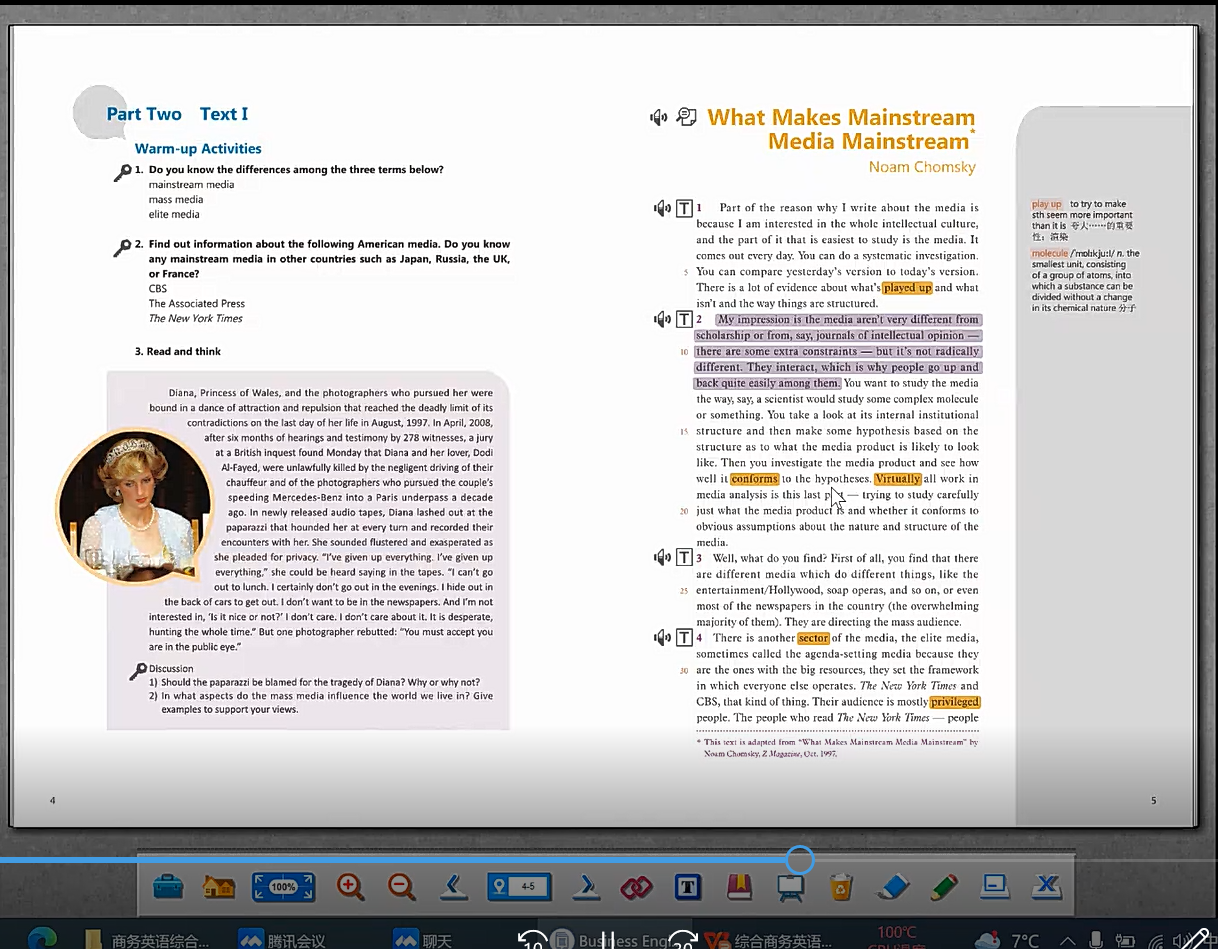Open the toolbox icon in the toolbar
This screenshot has height=949, width=1218.
point(167,886)
